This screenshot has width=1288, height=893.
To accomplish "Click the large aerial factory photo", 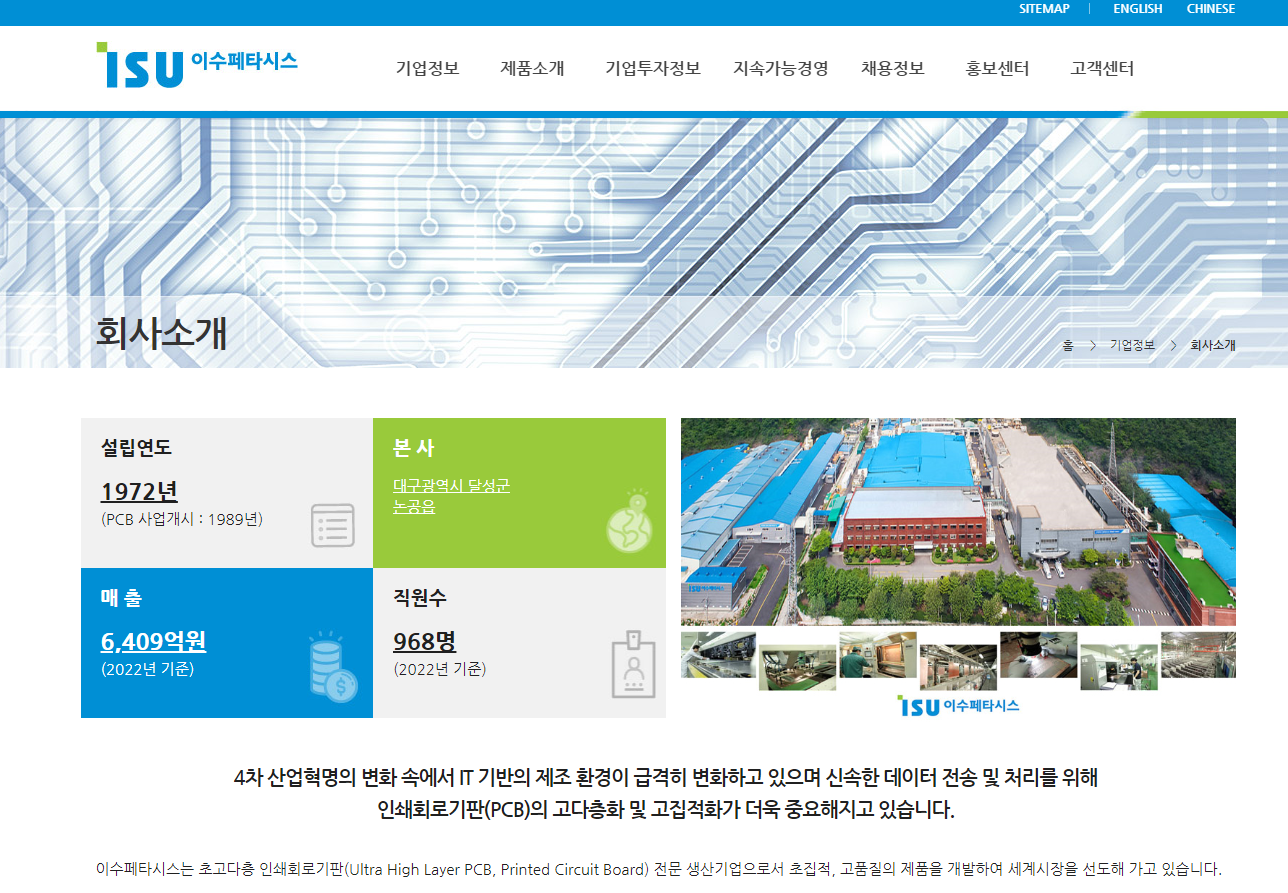I will tap(958, 522).
